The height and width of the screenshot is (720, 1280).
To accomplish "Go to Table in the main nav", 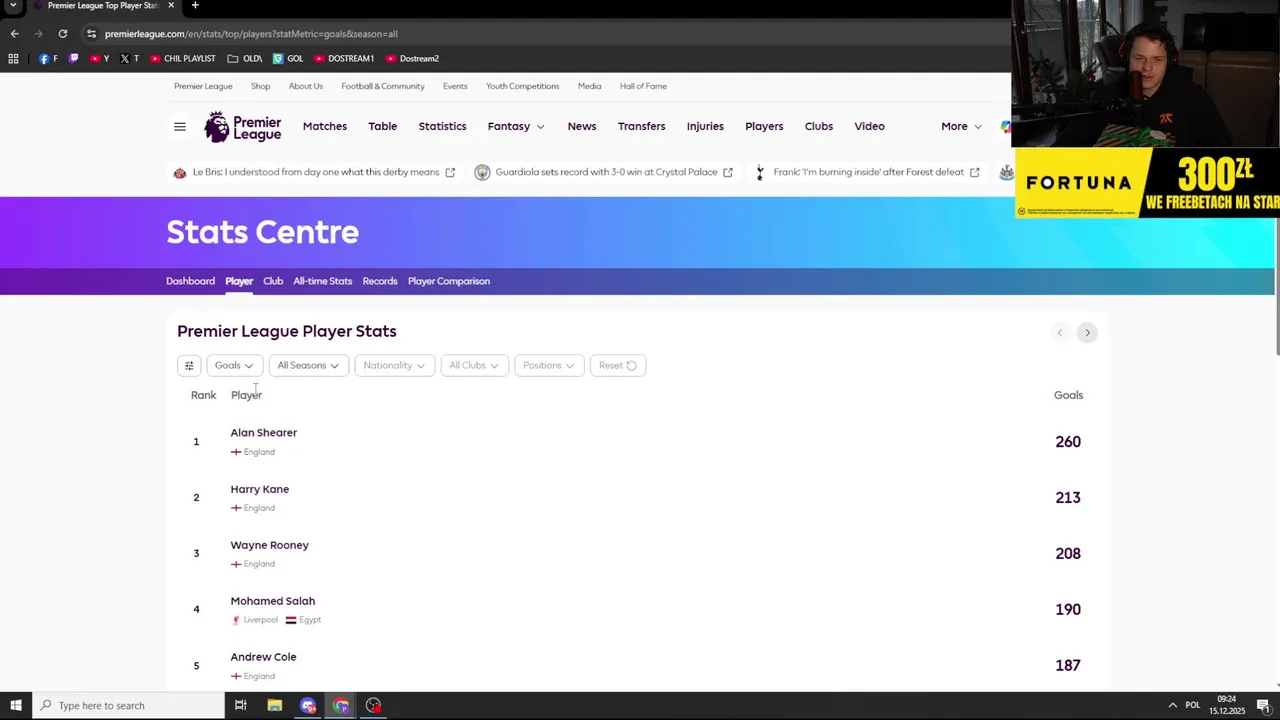I will [x=383, y=127].
